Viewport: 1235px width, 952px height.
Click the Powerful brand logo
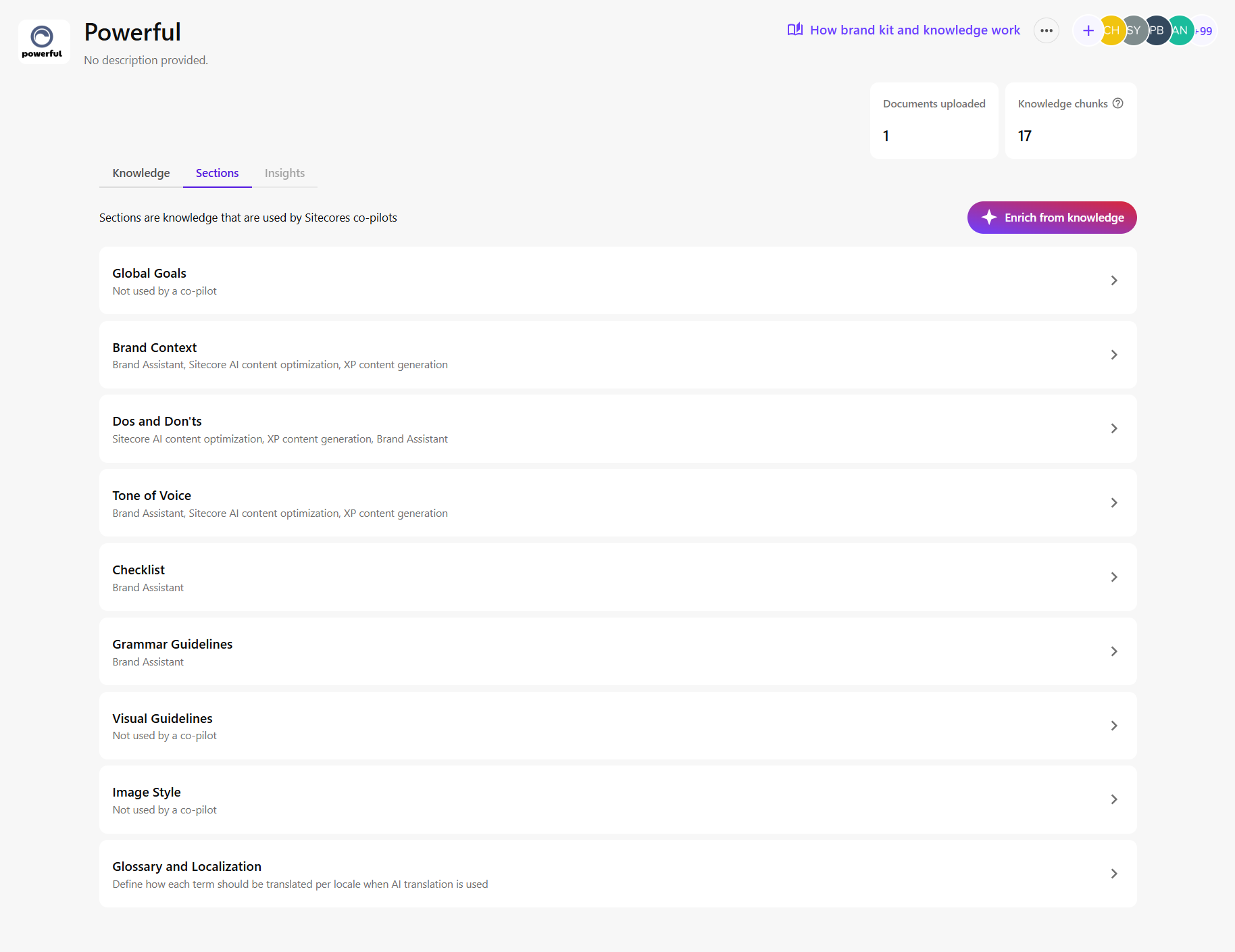pos(44,42)
